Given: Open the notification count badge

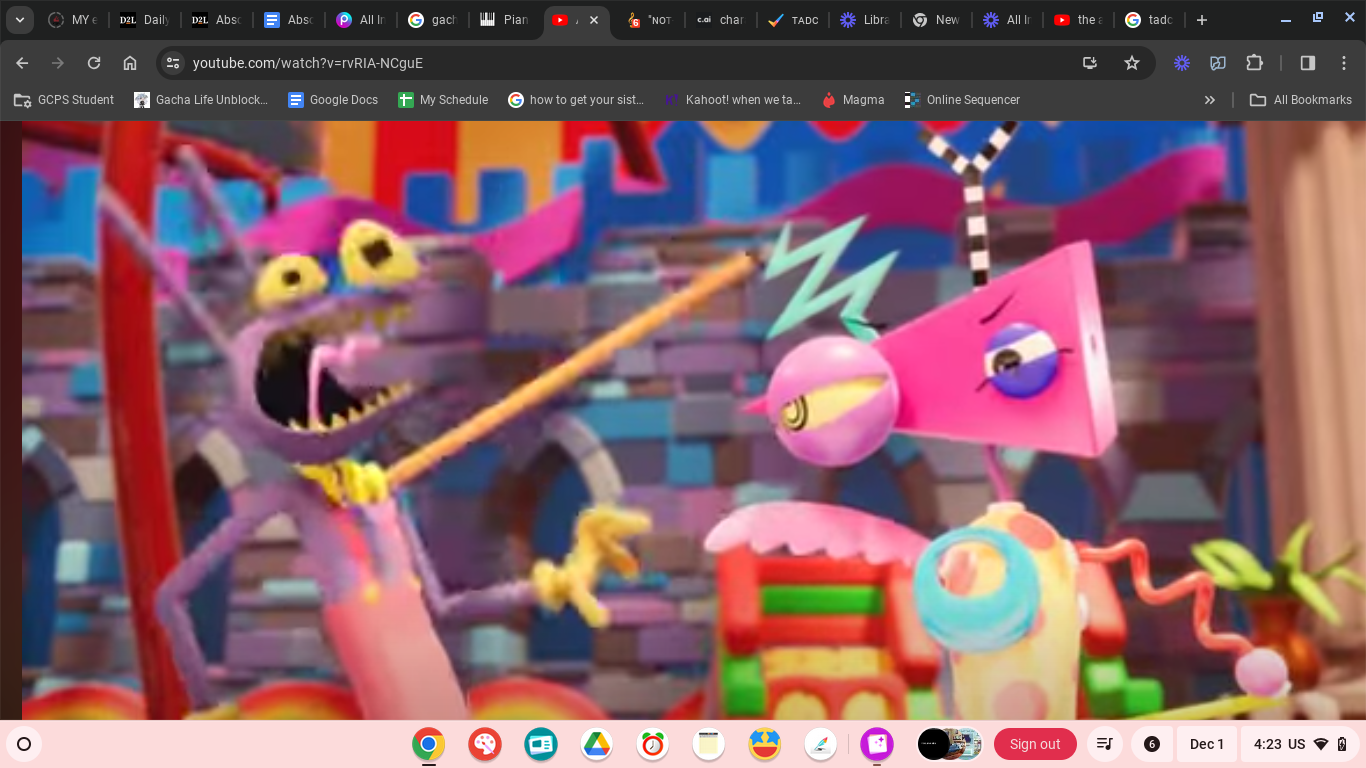Looking at the screenshot, I should (x=1152, y=744).
